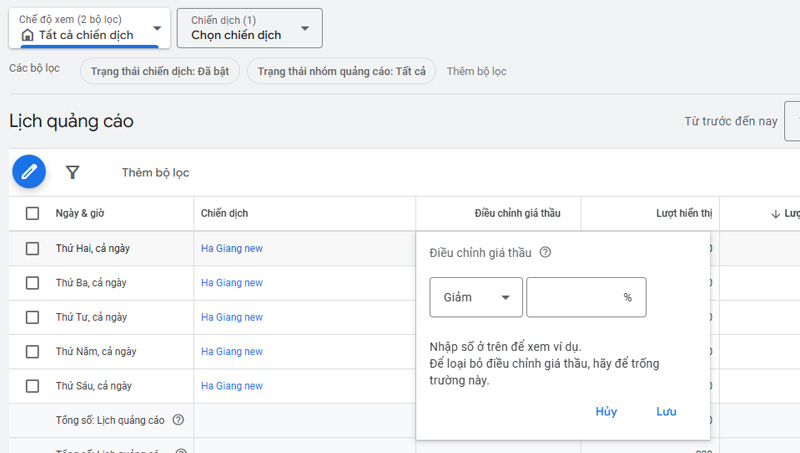Cancel with the Hủy button

click(x=606, y=412)
